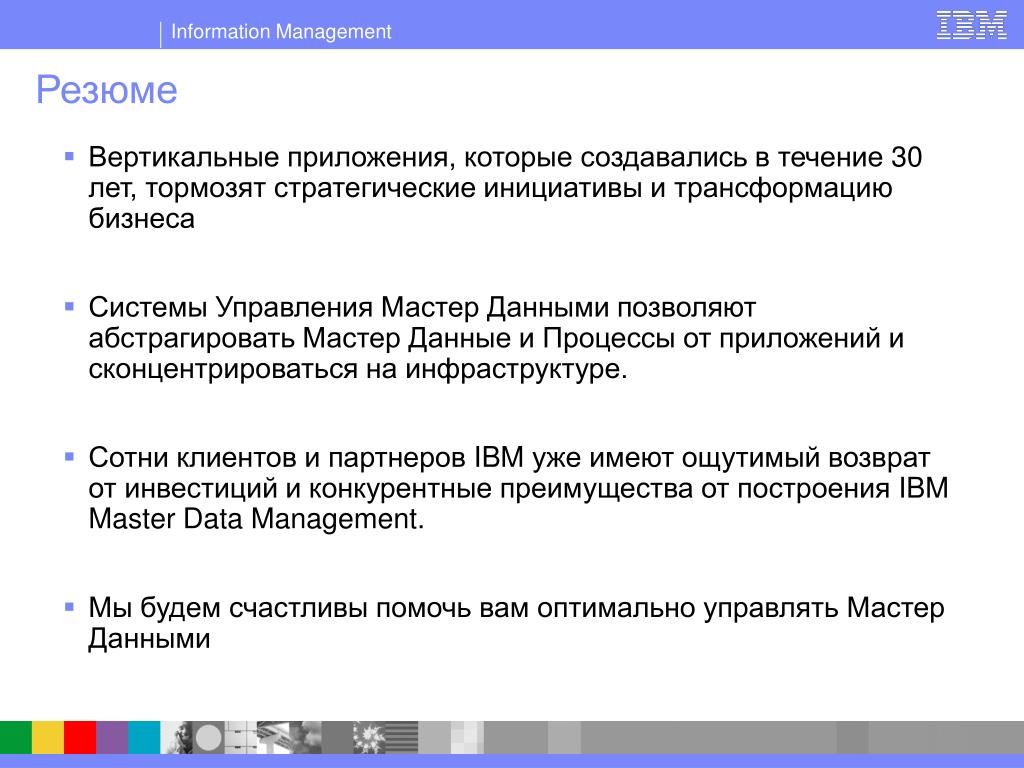Click the bullet text starting 'Мы будем счастливы'
This screenshot has width=1024, height=768.
tap(516, 623)
